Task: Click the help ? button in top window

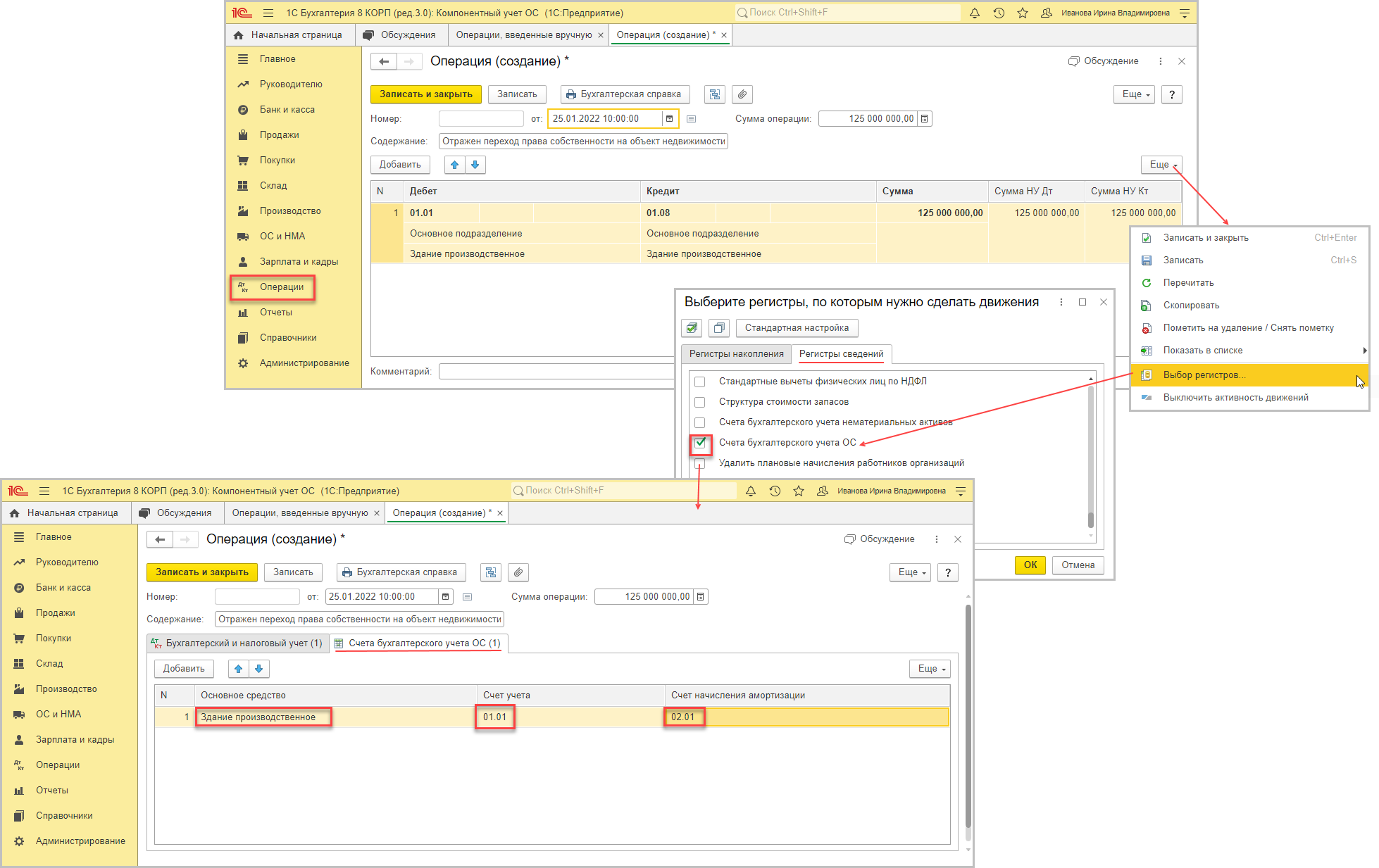Action: tap(1172, 94)
